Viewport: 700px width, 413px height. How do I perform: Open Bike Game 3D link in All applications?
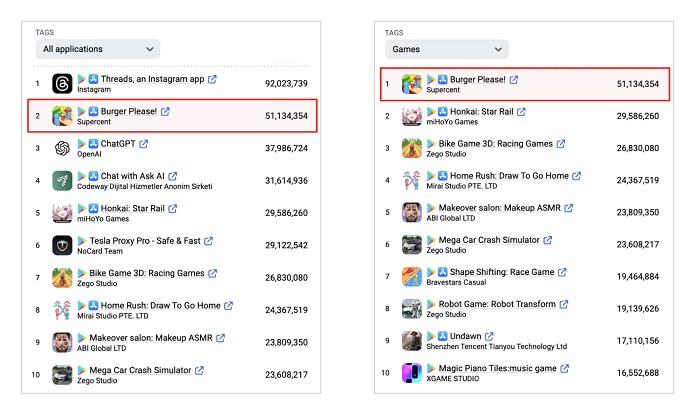147,273
